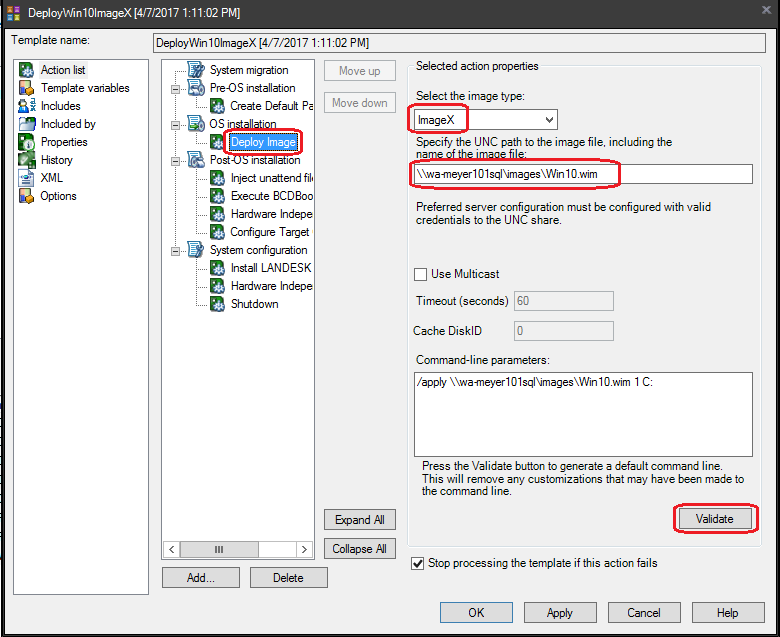780x637 pixels.
Task: Click the Delete button
Action: pyautogui.click(x=289, y=578)
